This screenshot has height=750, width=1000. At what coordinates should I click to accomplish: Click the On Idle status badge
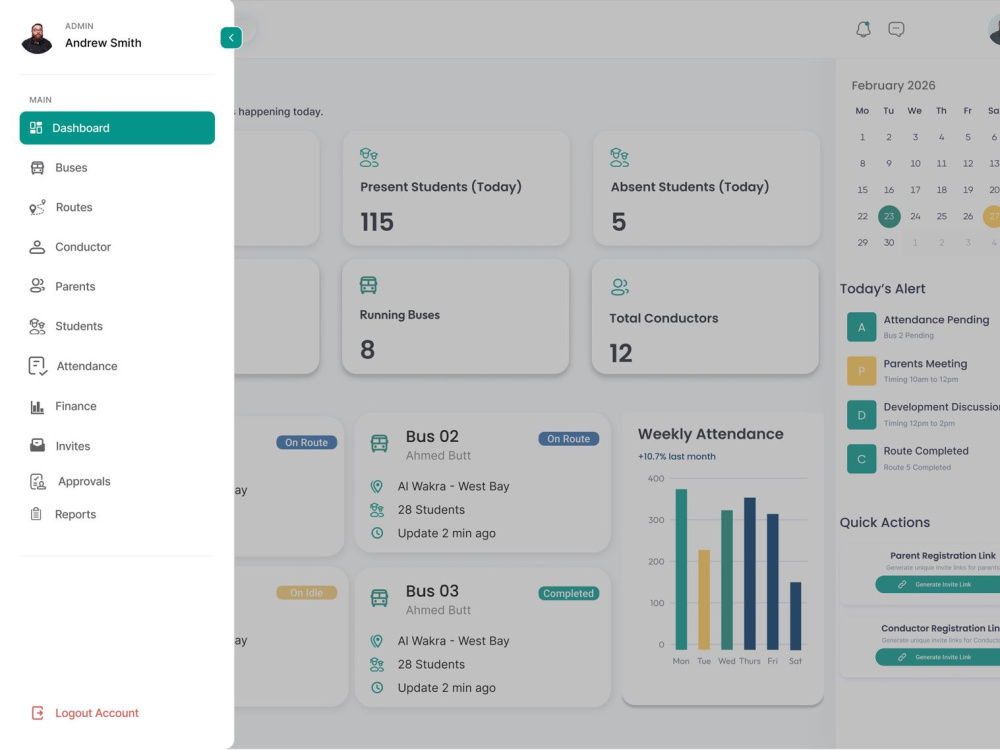[x=306, y=592]
